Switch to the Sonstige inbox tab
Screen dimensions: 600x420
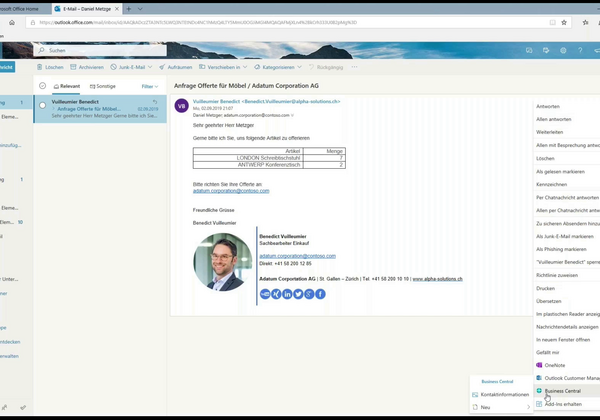[103, 86]
